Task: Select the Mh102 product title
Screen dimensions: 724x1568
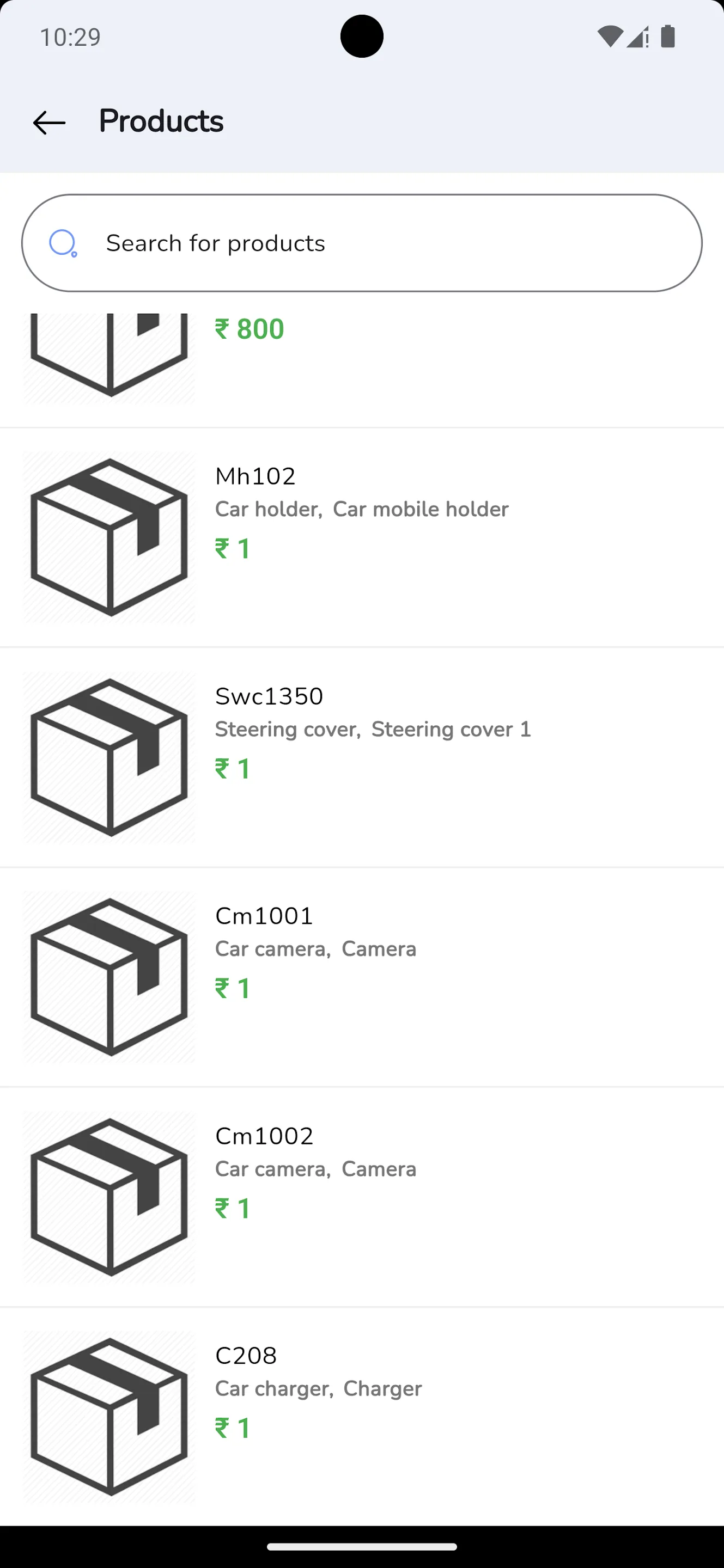Action: [255, 476]
